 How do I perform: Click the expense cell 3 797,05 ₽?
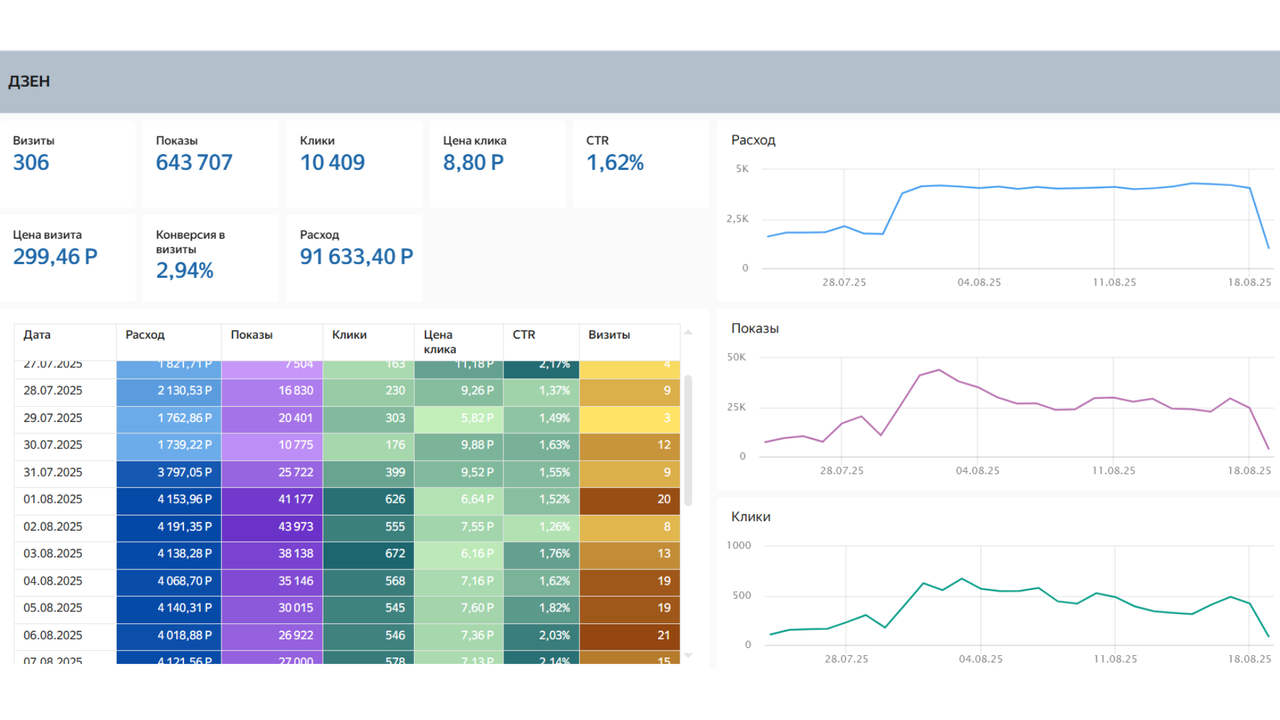(169, 472)
